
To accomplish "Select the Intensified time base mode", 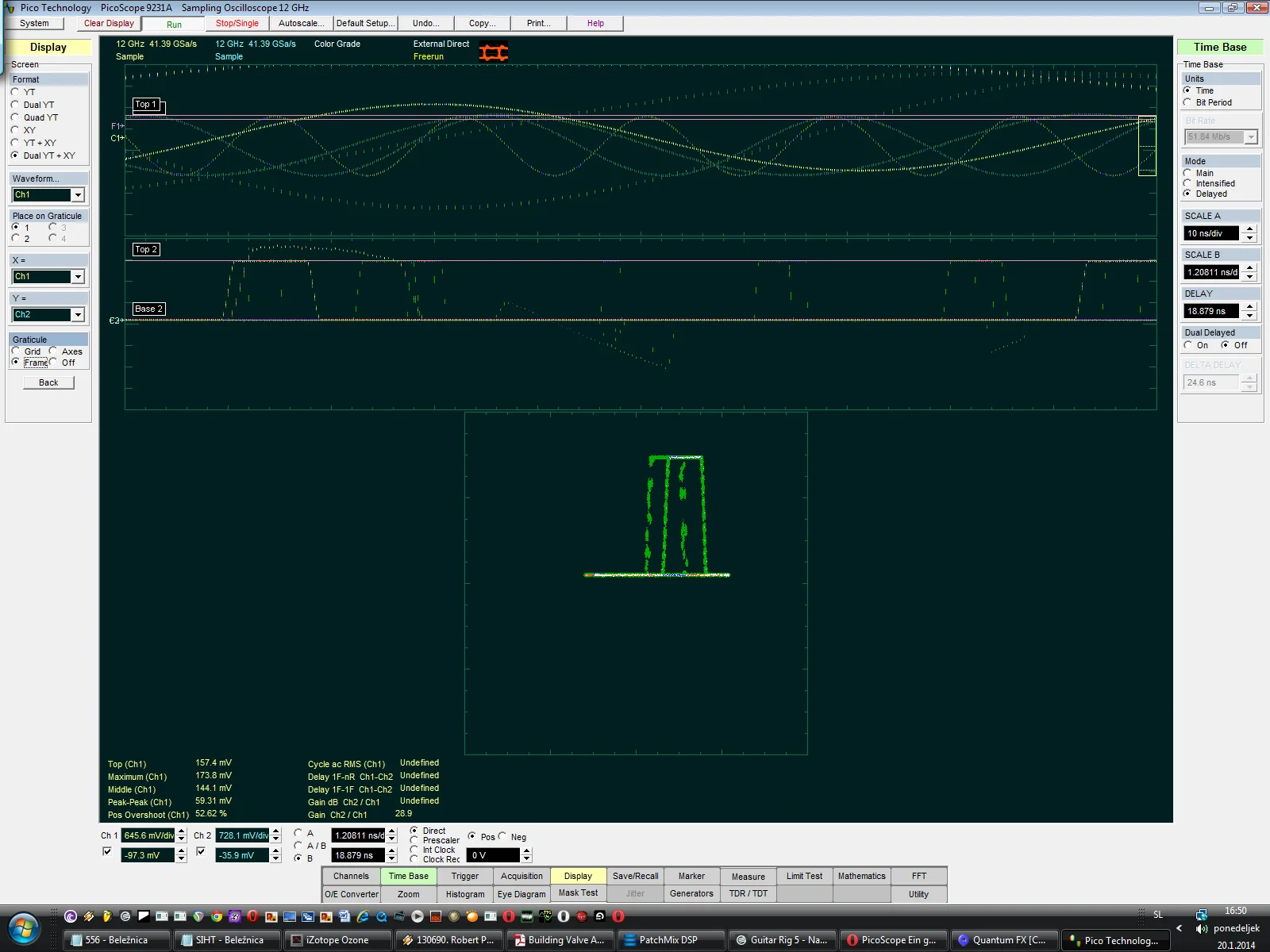I will coord(1187,183).
